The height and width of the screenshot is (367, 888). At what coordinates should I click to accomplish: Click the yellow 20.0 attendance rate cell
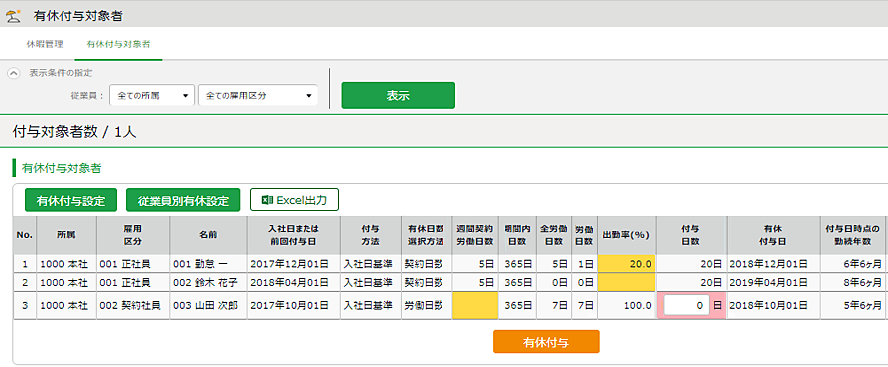626,264
